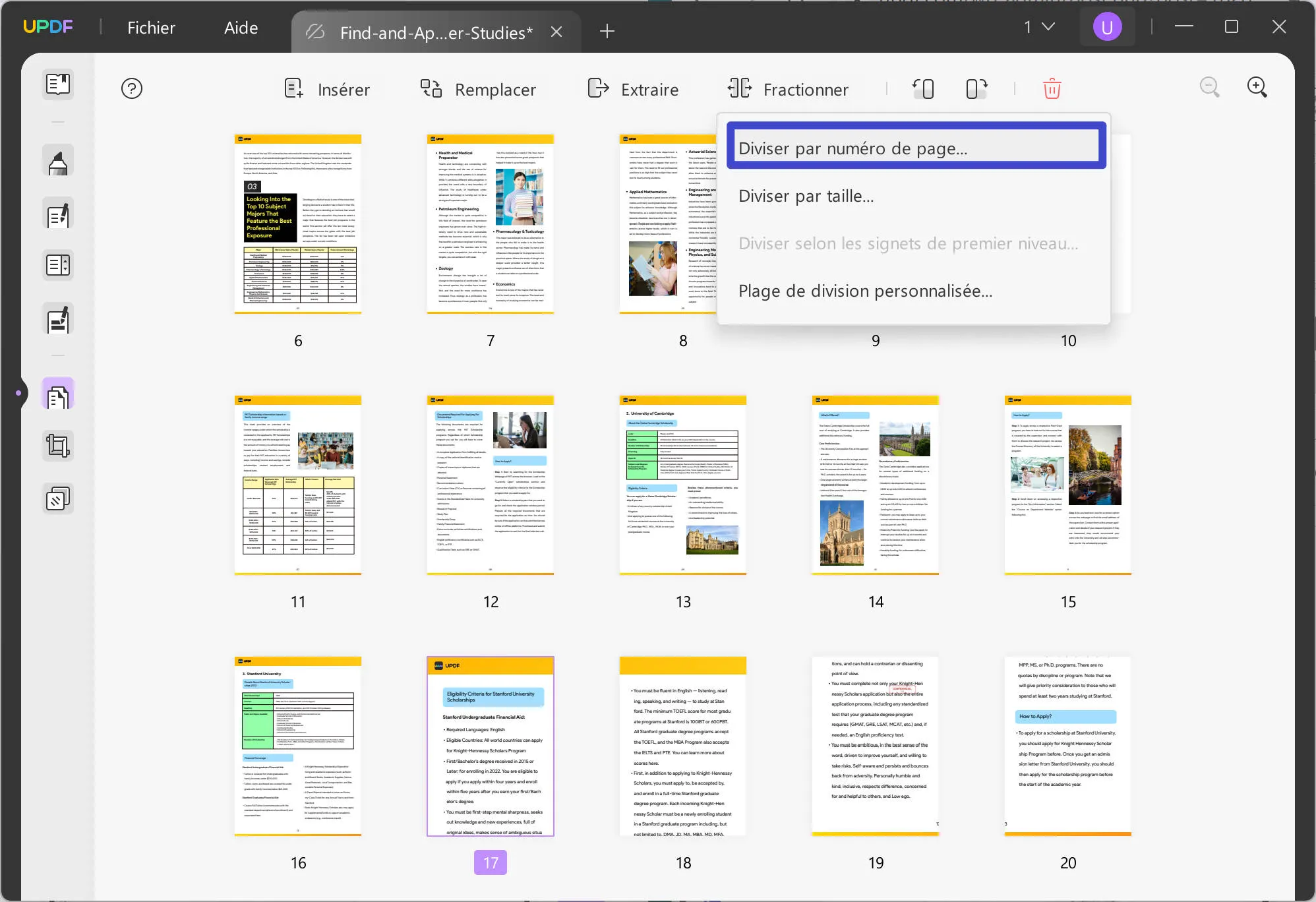Open the Edit PDF tool in sidebar

[x=57, y=214]
